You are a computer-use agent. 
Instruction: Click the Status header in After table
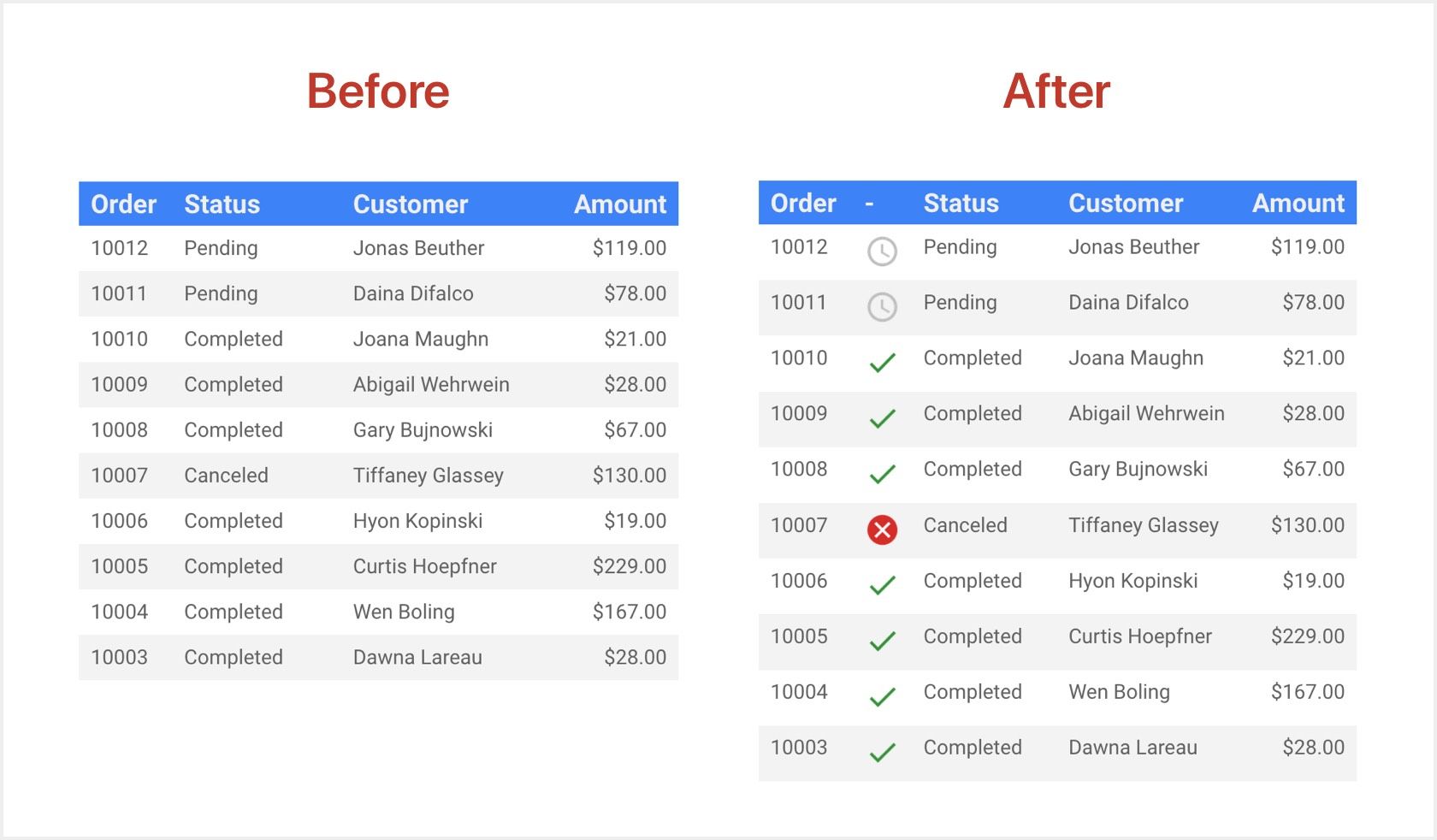pyautogui.click(x=961, y=204)
